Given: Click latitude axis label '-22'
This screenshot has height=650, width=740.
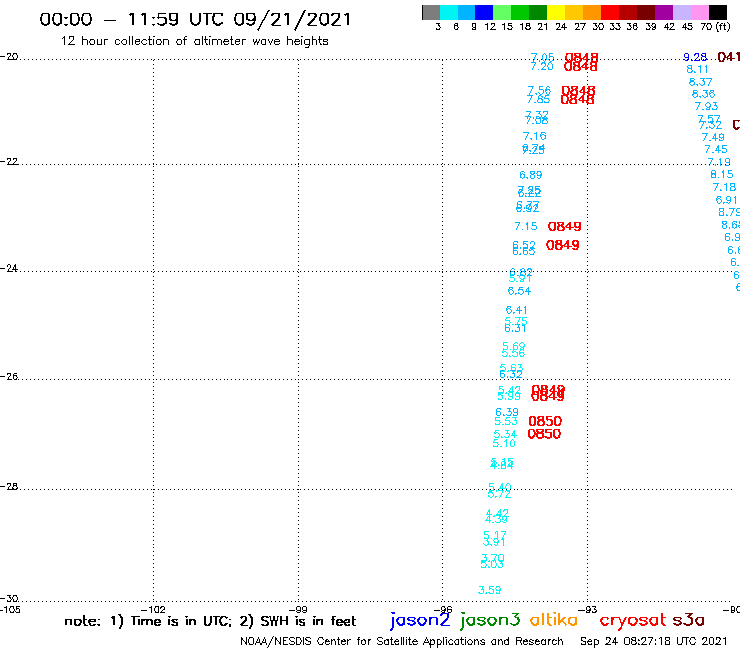Looking at the screenshot, I should 9,161.
